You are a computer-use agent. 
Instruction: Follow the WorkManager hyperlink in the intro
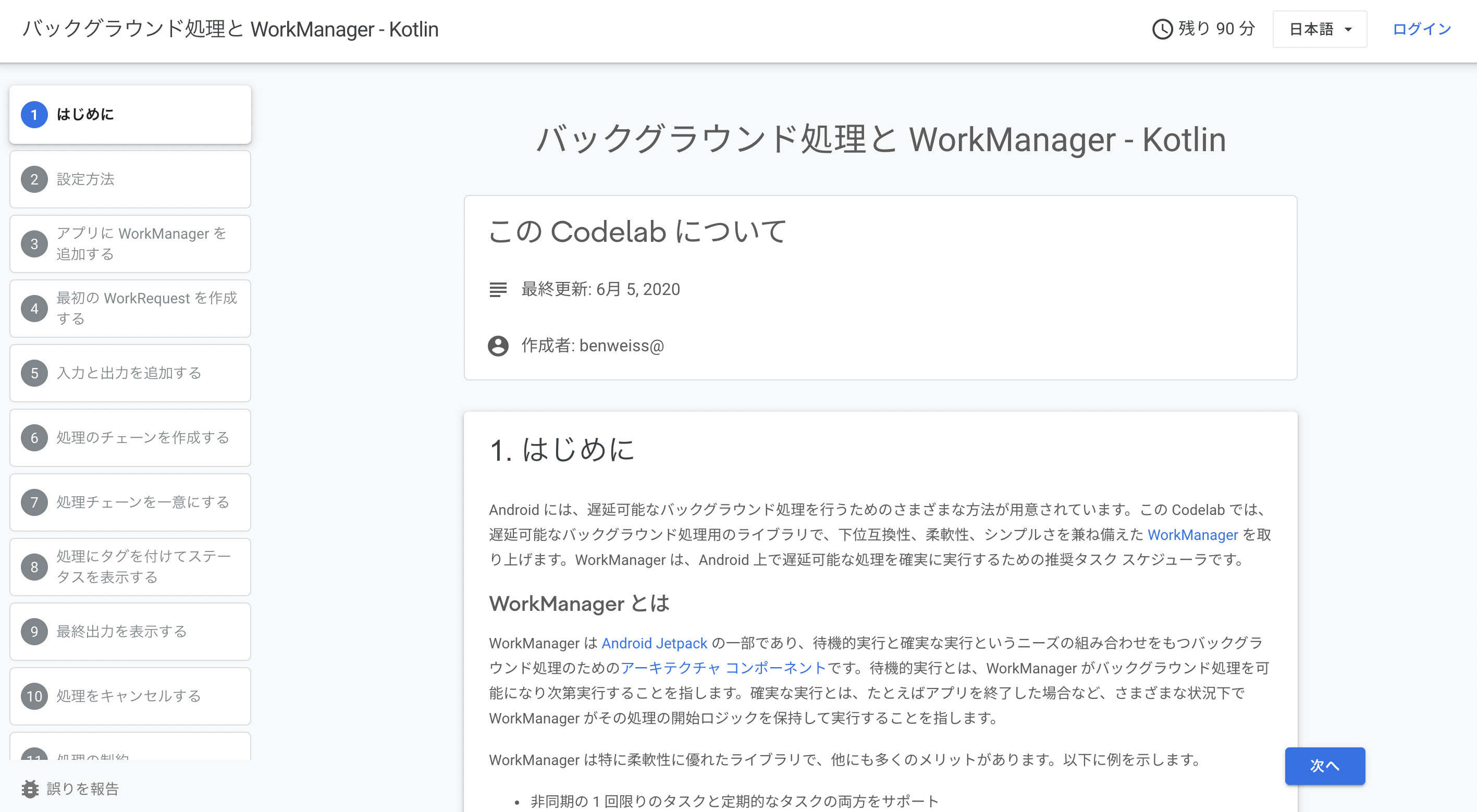click(1193, 534)
